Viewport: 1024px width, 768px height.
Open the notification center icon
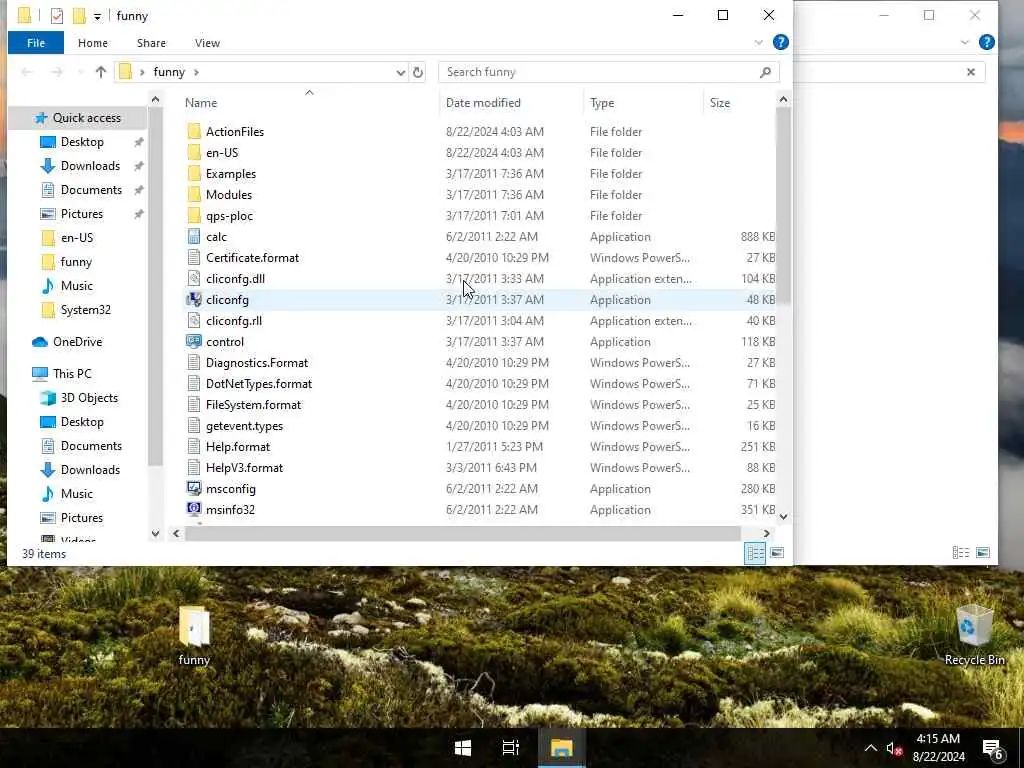993,749
